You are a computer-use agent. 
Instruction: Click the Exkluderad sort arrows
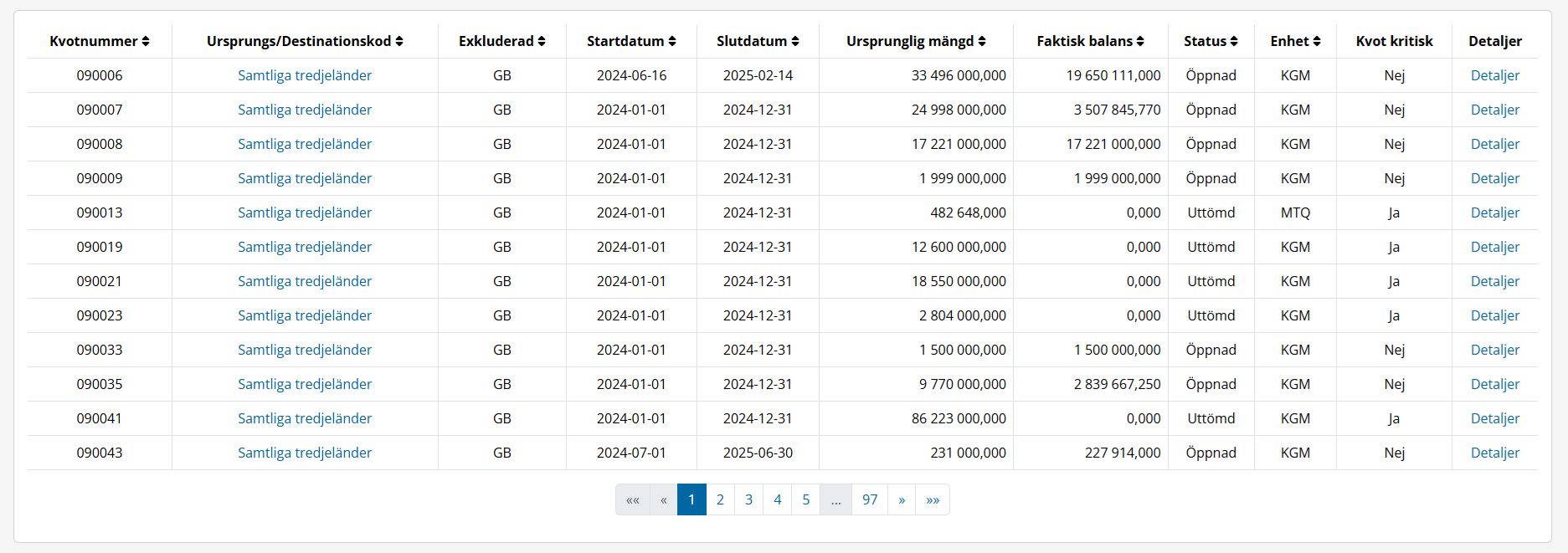click(x=542, y=41)
